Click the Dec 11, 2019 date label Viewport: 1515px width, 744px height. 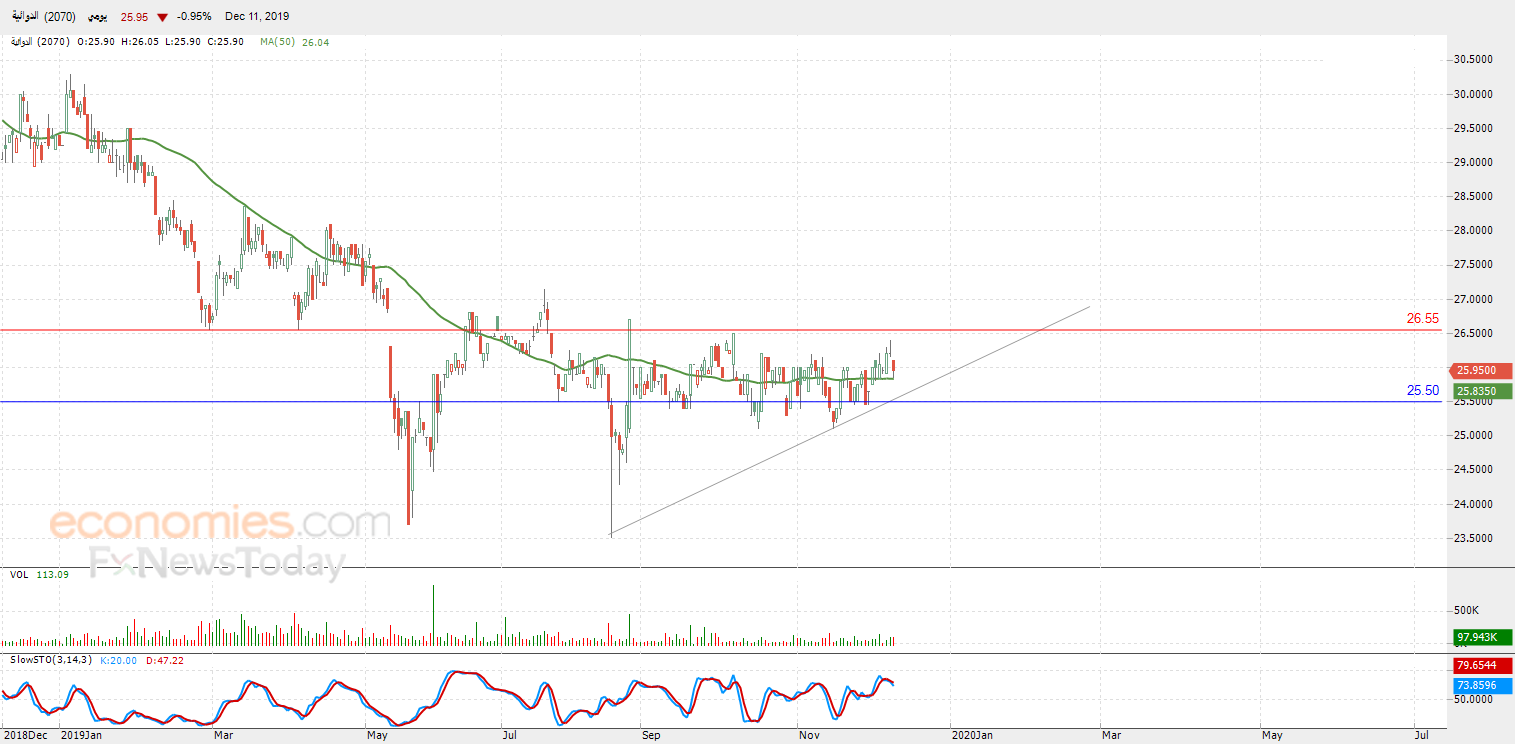(256, 17)
